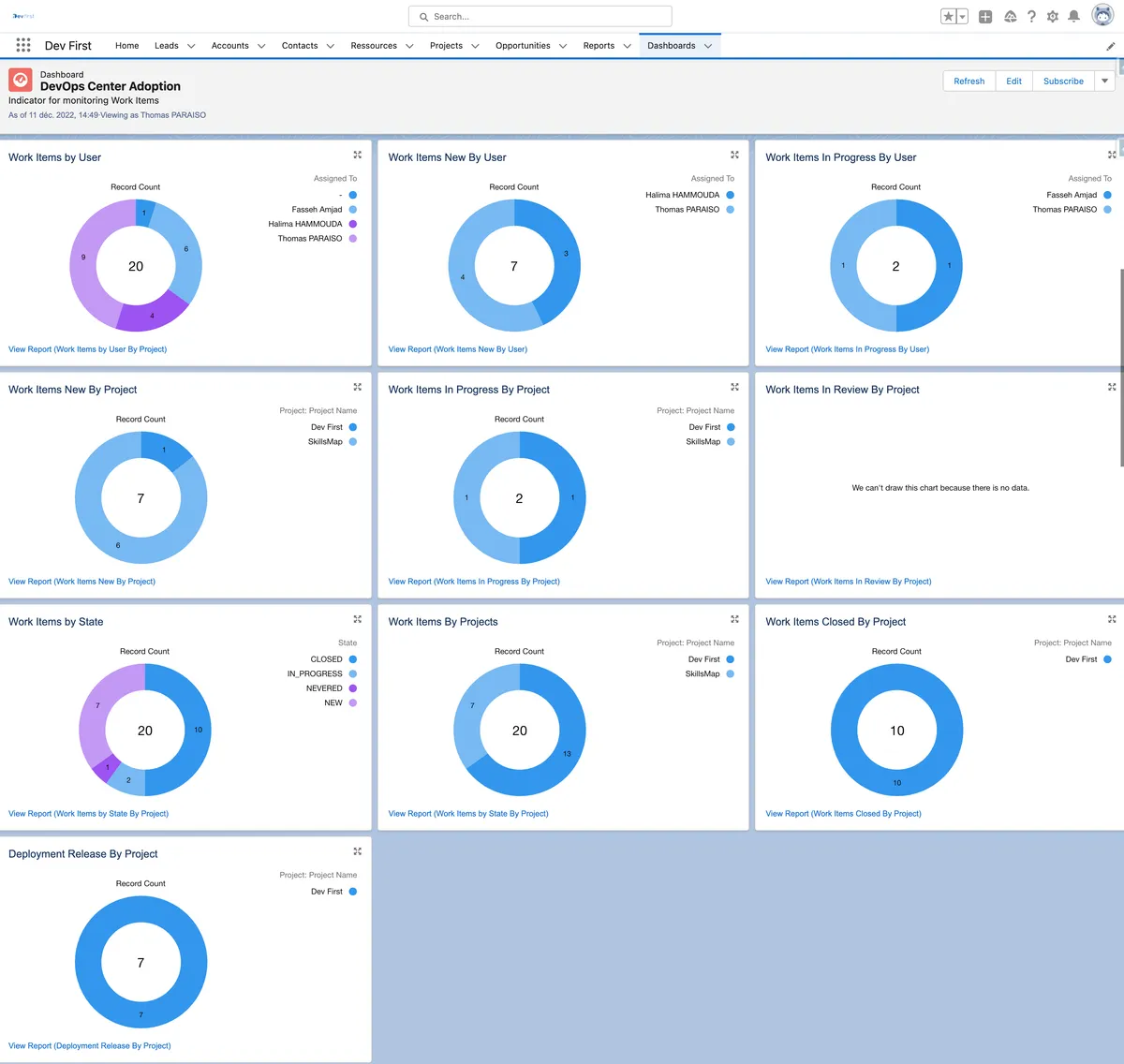Viewport: 1124px width, 1064px height.
Task: Open the notifications bell icon
Action: [1074, 17]
